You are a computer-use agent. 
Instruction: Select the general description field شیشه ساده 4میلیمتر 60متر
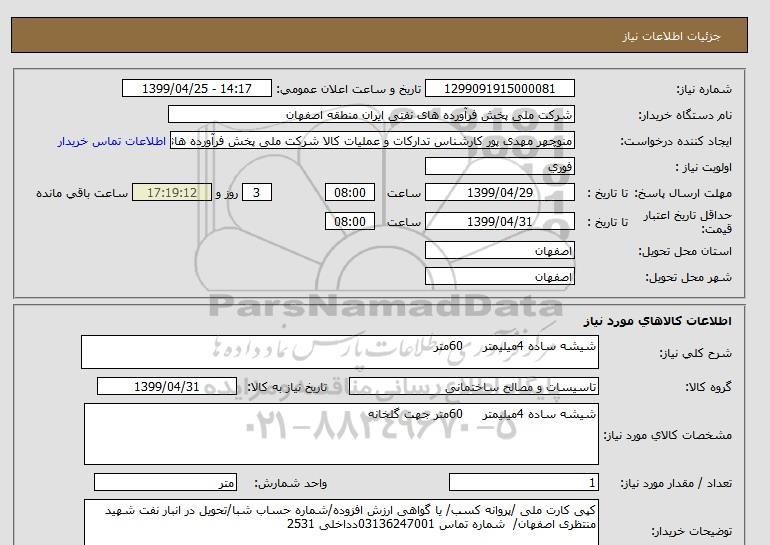(340, 352)
